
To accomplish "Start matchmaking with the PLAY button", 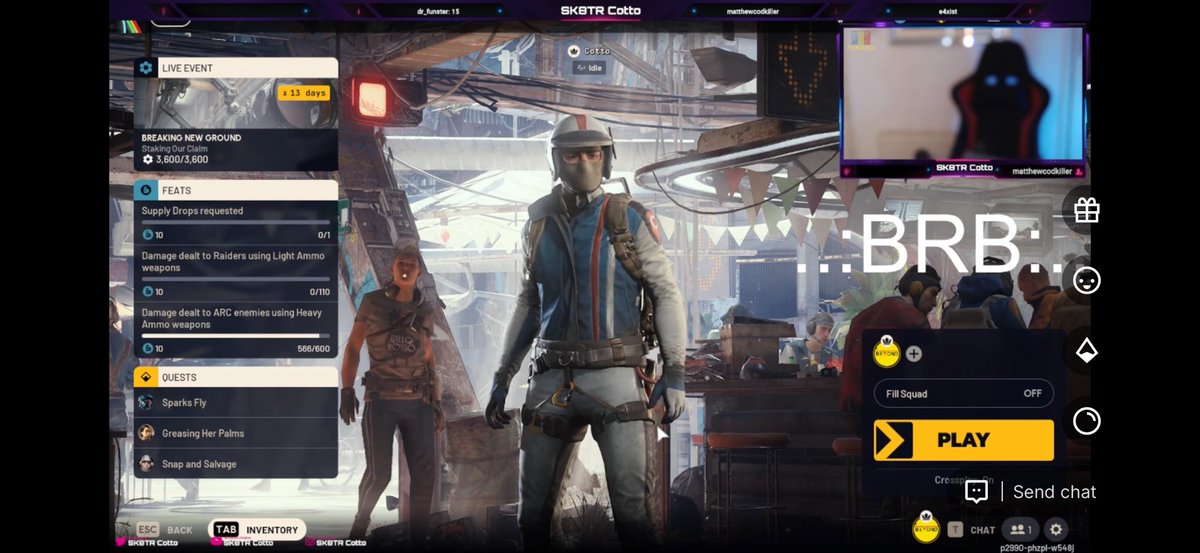I will [963, 440].
